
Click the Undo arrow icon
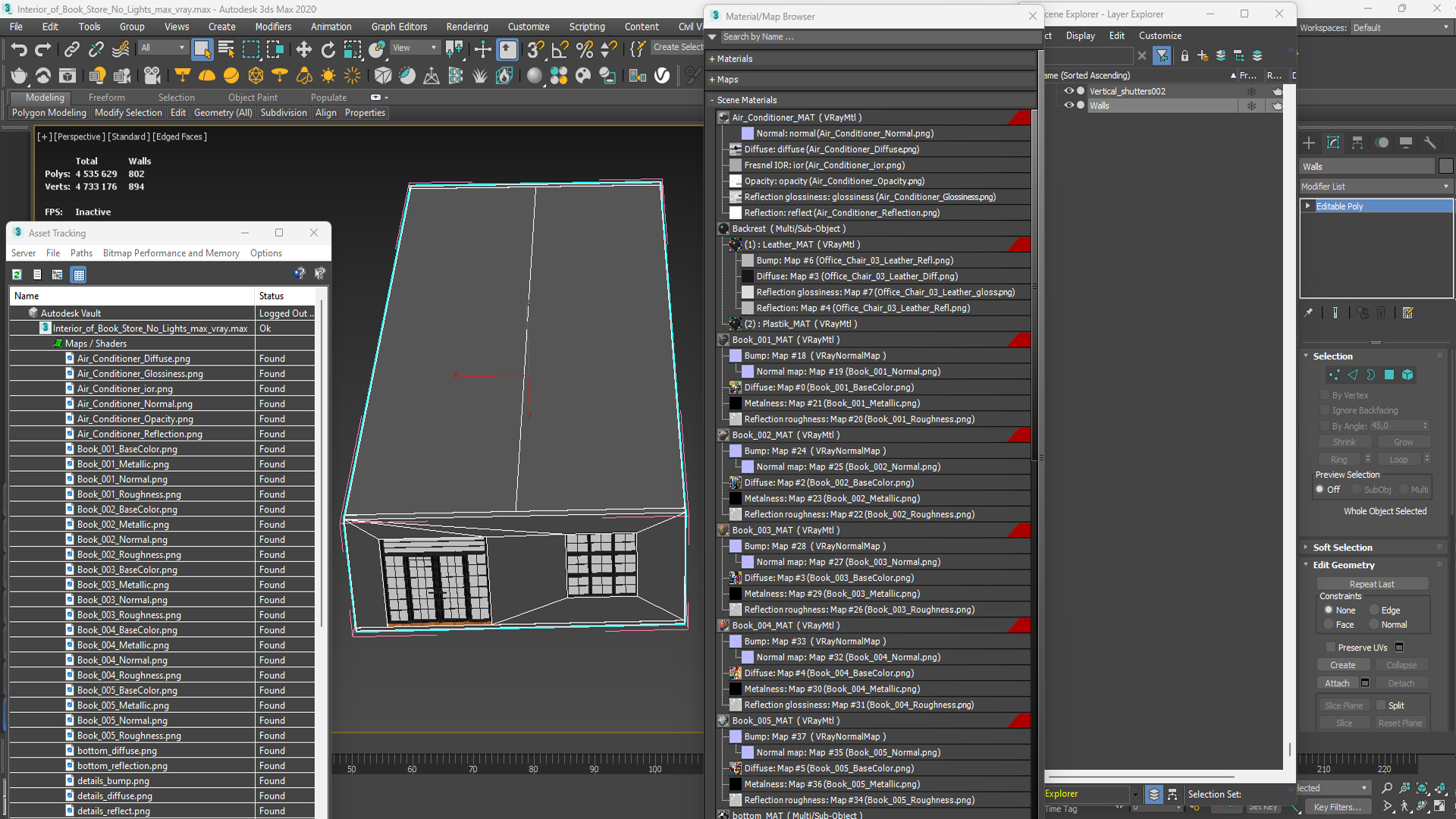pyautogui.click(x=19, y=50)
